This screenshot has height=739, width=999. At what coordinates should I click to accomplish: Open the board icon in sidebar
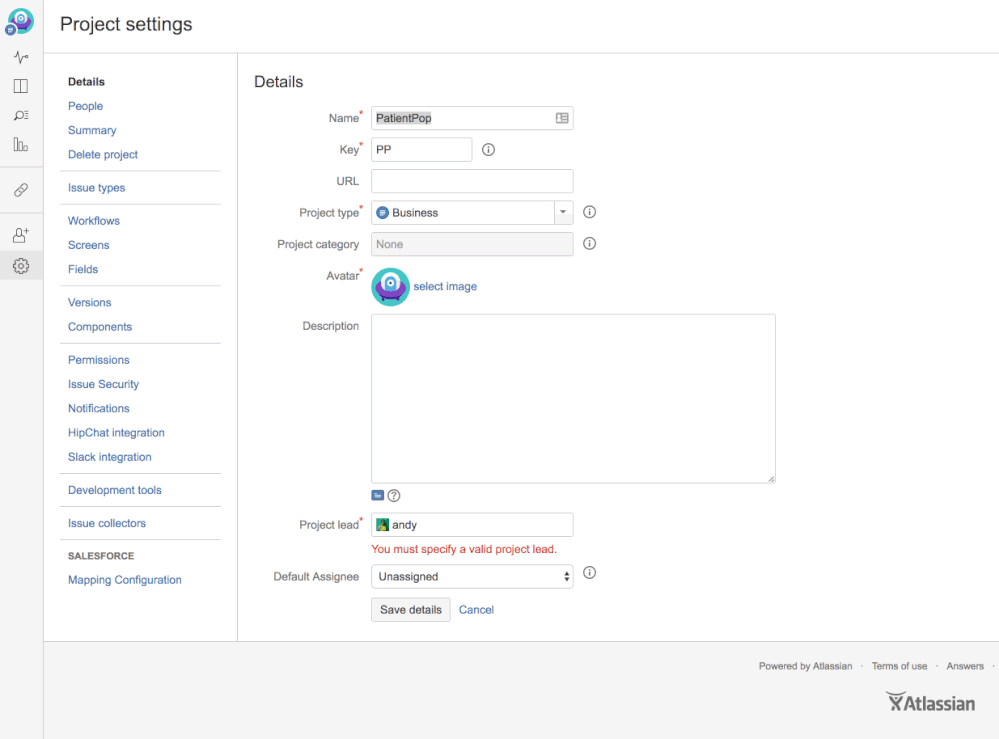[21, 86]
